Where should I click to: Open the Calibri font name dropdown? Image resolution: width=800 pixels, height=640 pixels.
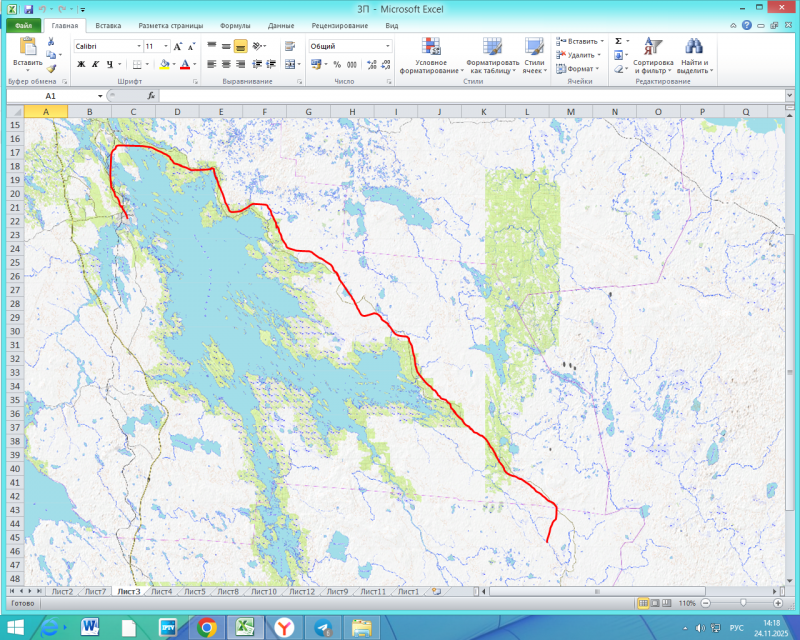[138, 46]
